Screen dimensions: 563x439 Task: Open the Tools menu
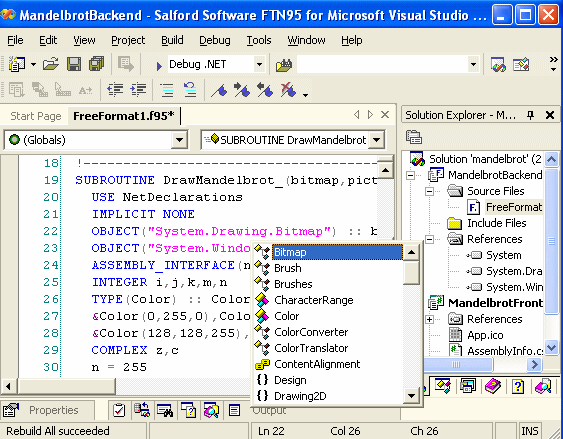tap(259, 40)
